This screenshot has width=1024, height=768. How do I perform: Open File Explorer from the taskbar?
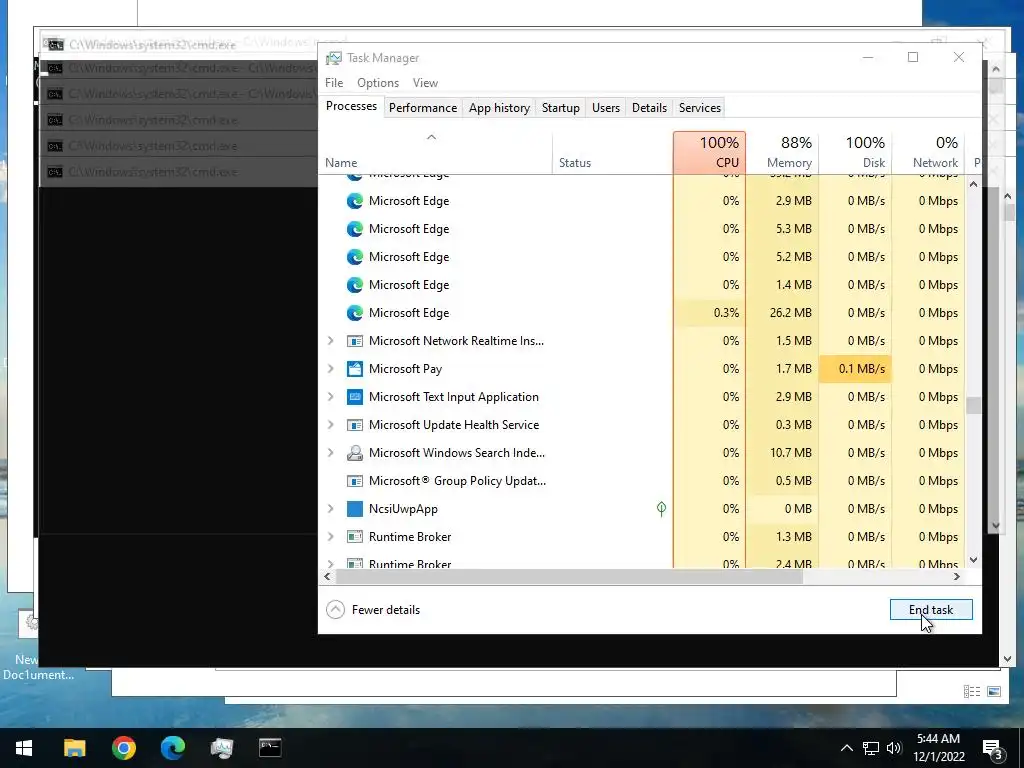(74, 748)
